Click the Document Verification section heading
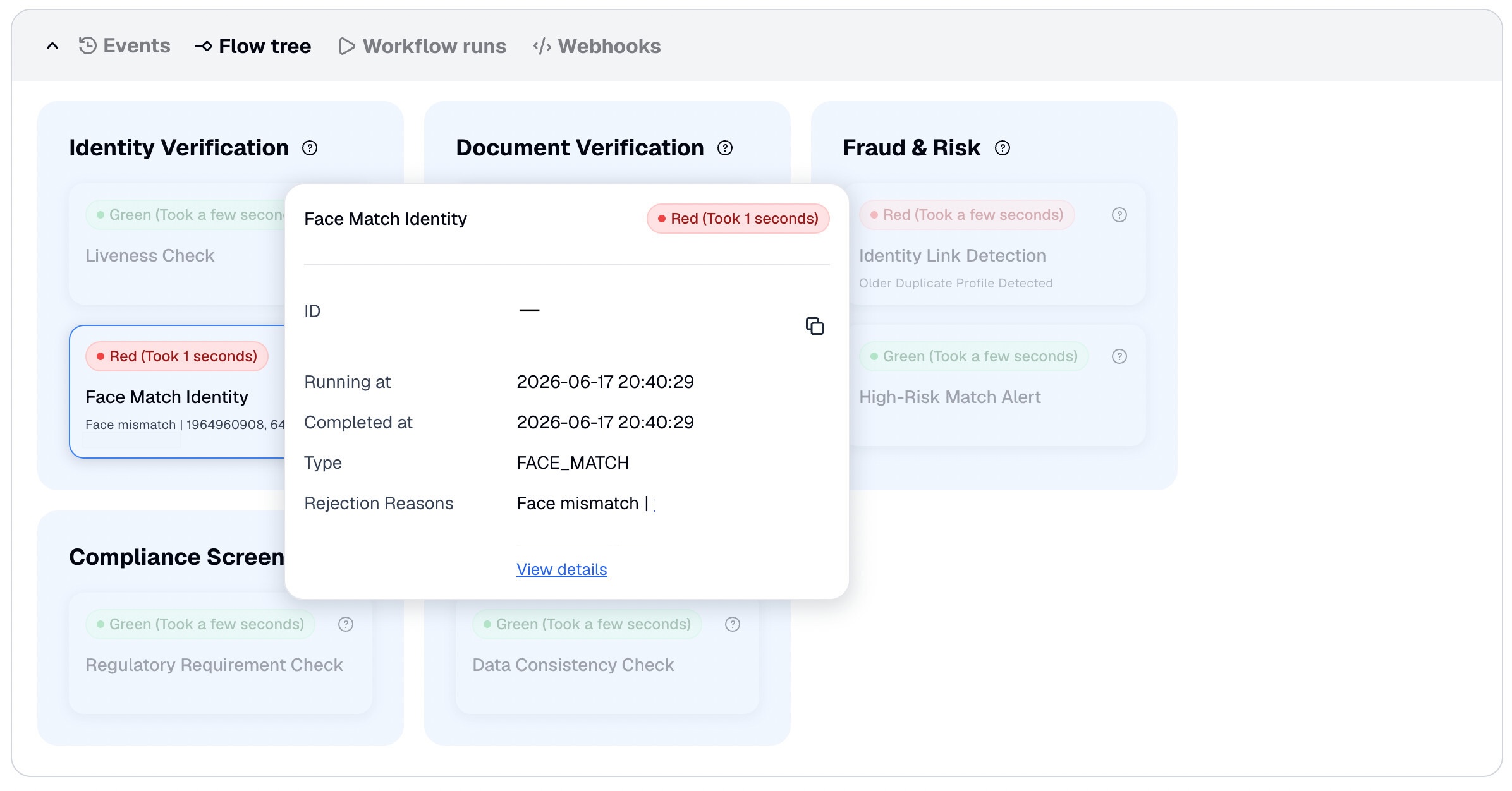 [580, 148]
